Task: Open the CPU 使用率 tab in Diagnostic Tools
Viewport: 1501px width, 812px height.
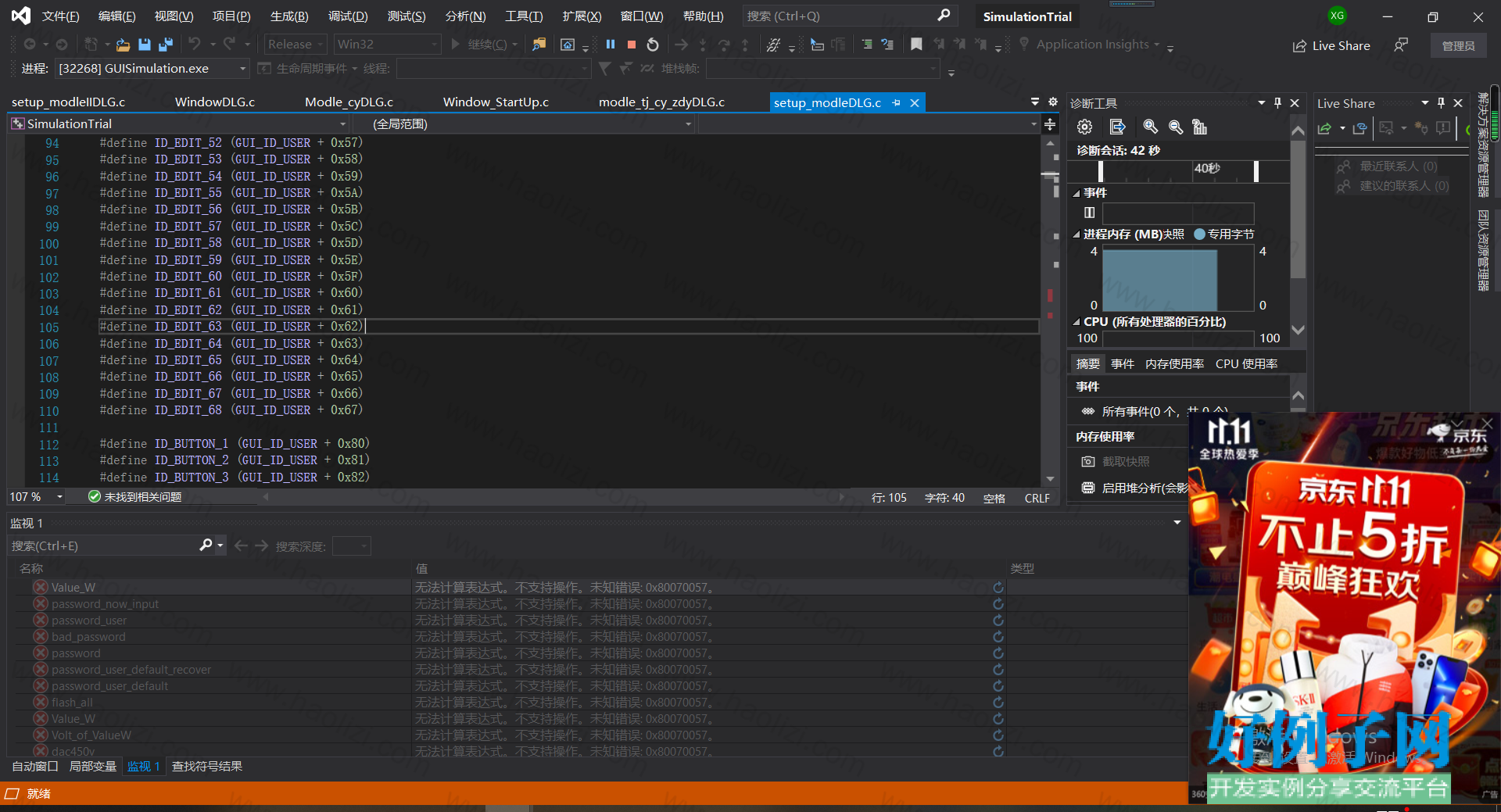Action: pyautogui.click(x=1246, y=363)
